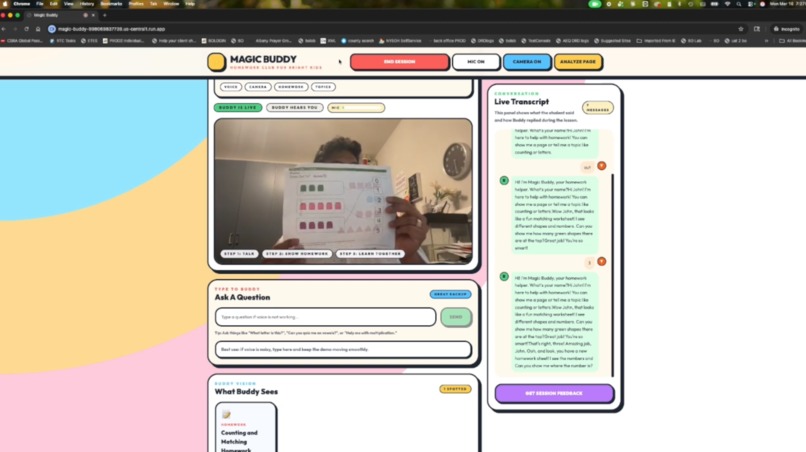Open the File menu

point(40,4)
